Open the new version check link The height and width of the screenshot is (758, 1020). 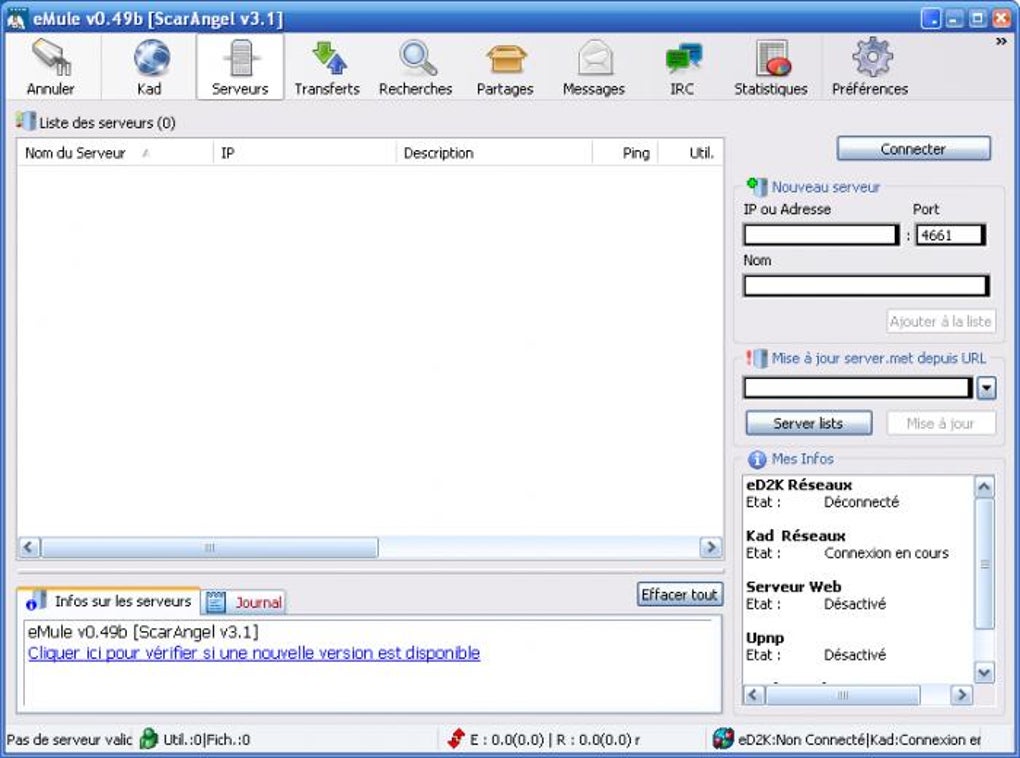point(254,653)
